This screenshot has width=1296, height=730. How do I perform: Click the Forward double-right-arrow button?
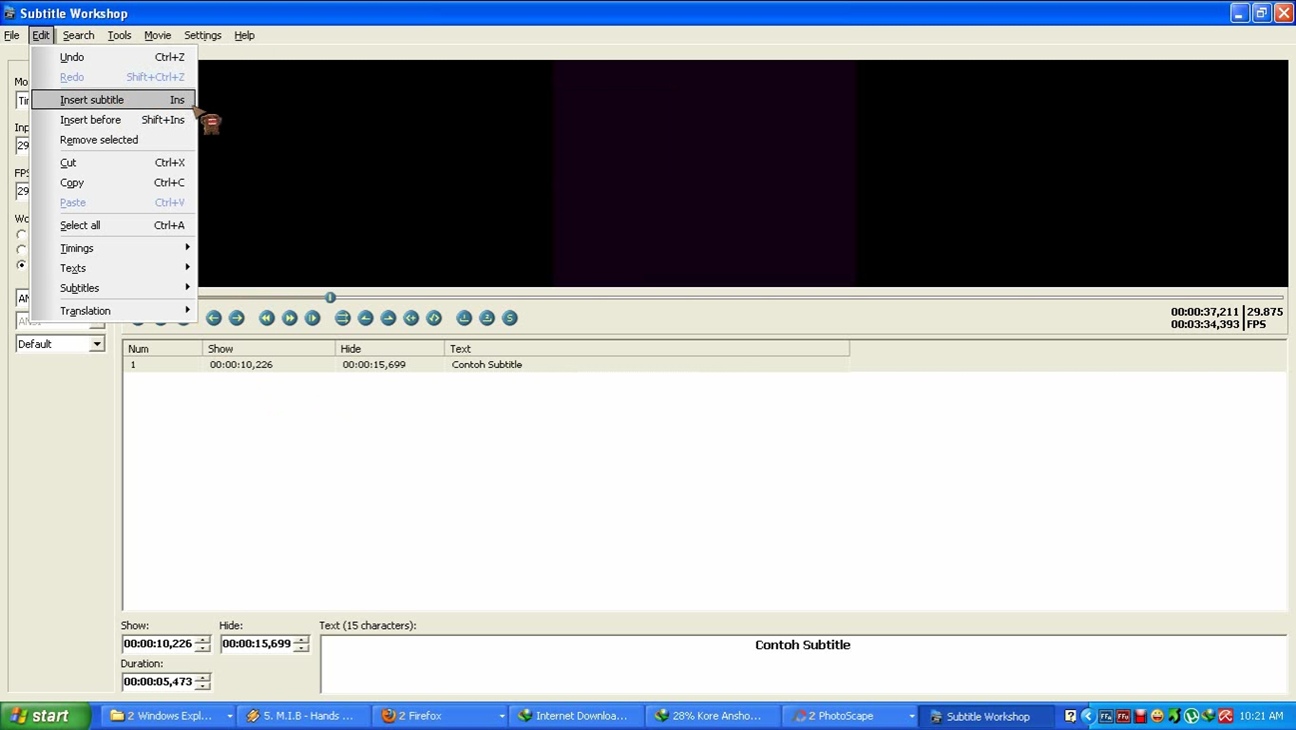[x=290, y=318]
